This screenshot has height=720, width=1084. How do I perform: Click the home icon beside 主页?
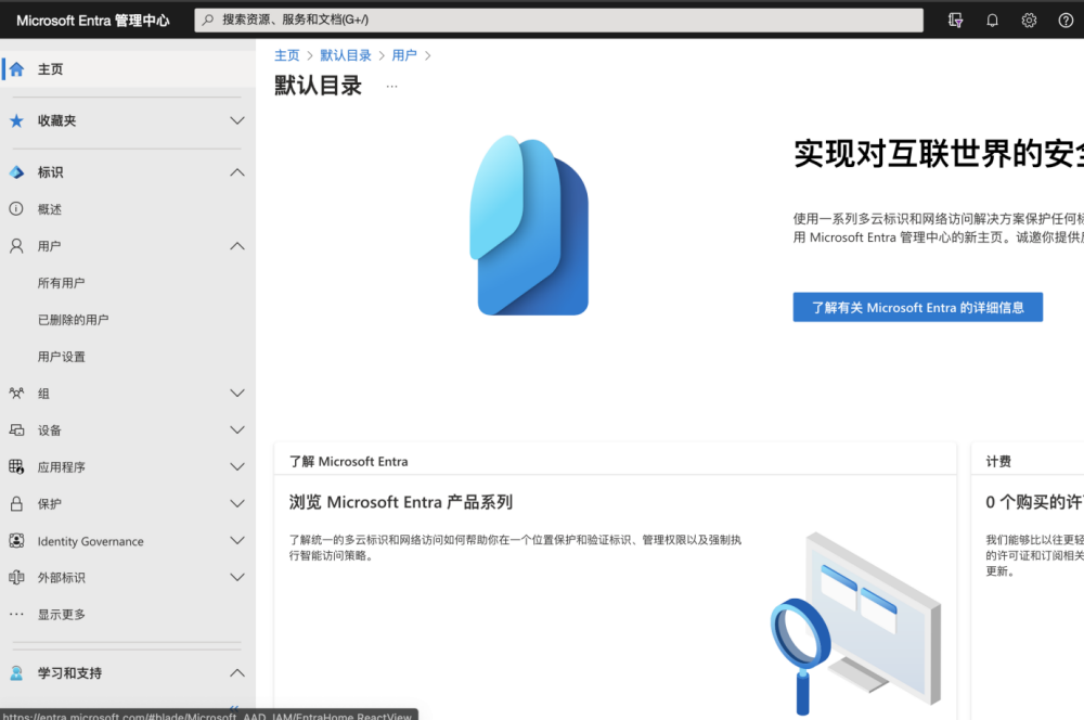point(17,69)
